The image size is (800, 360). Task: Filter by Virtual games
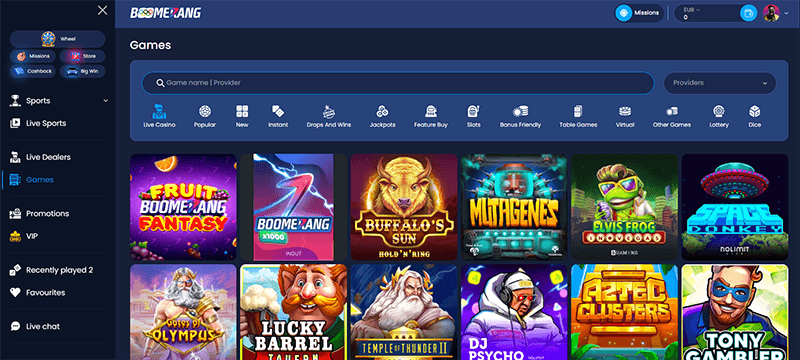(x=625, y=116)
